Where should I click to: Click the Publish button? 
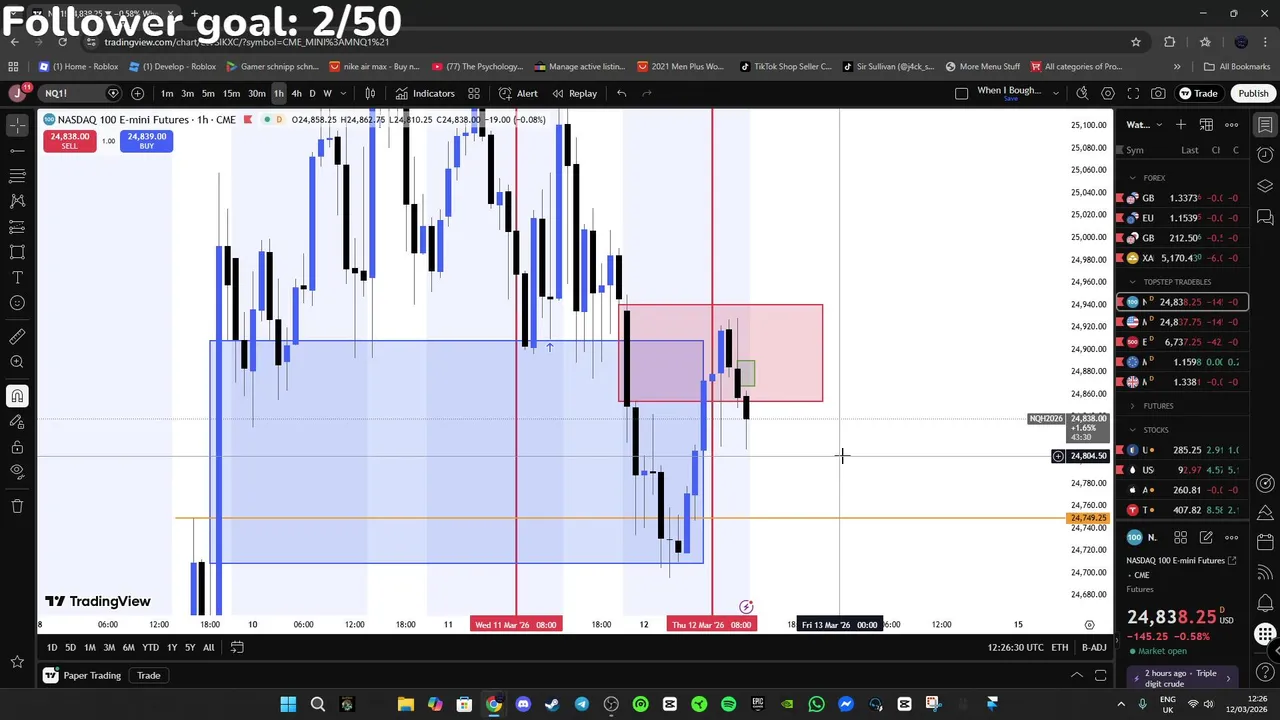[1253, 93]
